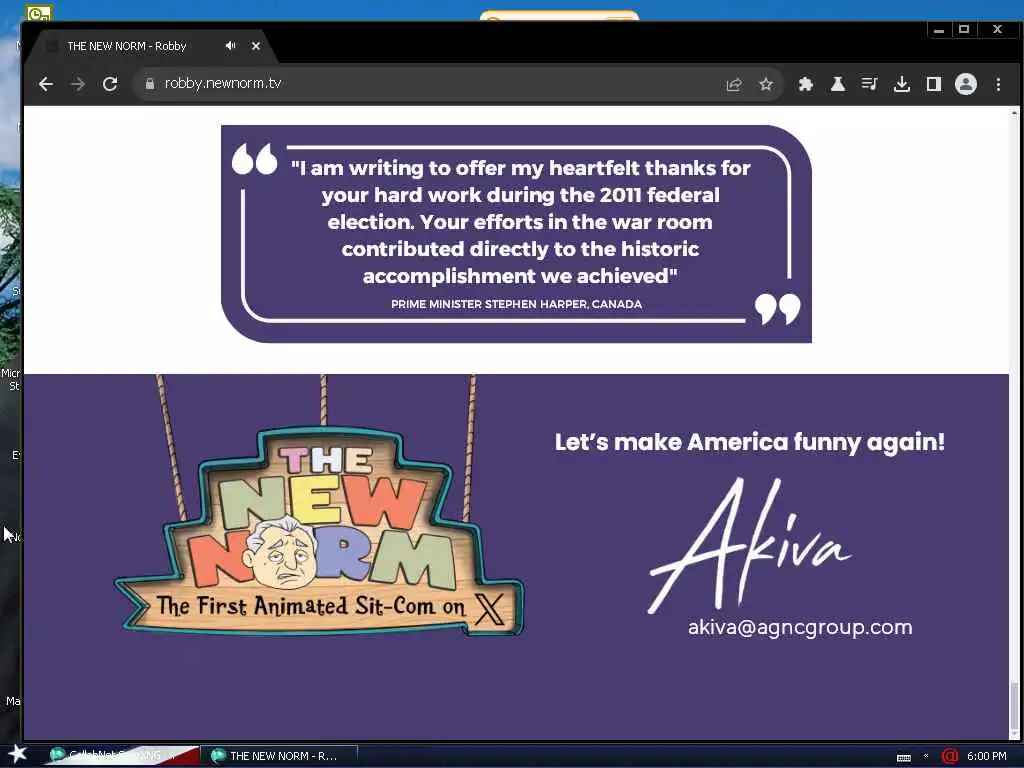Open media controls in toolbar
The width and height of the screenshot is (1024, 768).
869,84
